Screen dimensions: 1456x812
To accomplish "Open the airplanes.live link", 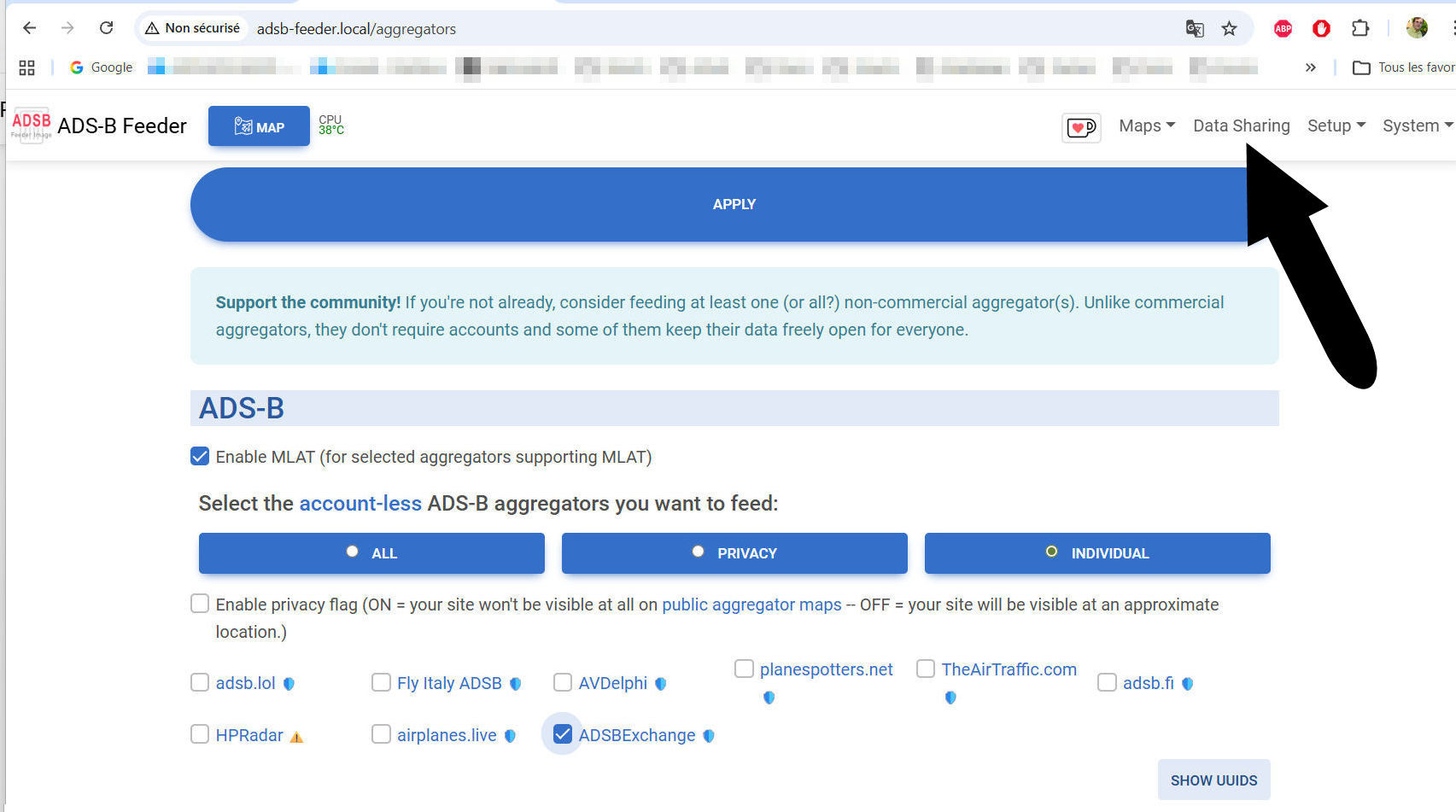I will coord(447,735).
